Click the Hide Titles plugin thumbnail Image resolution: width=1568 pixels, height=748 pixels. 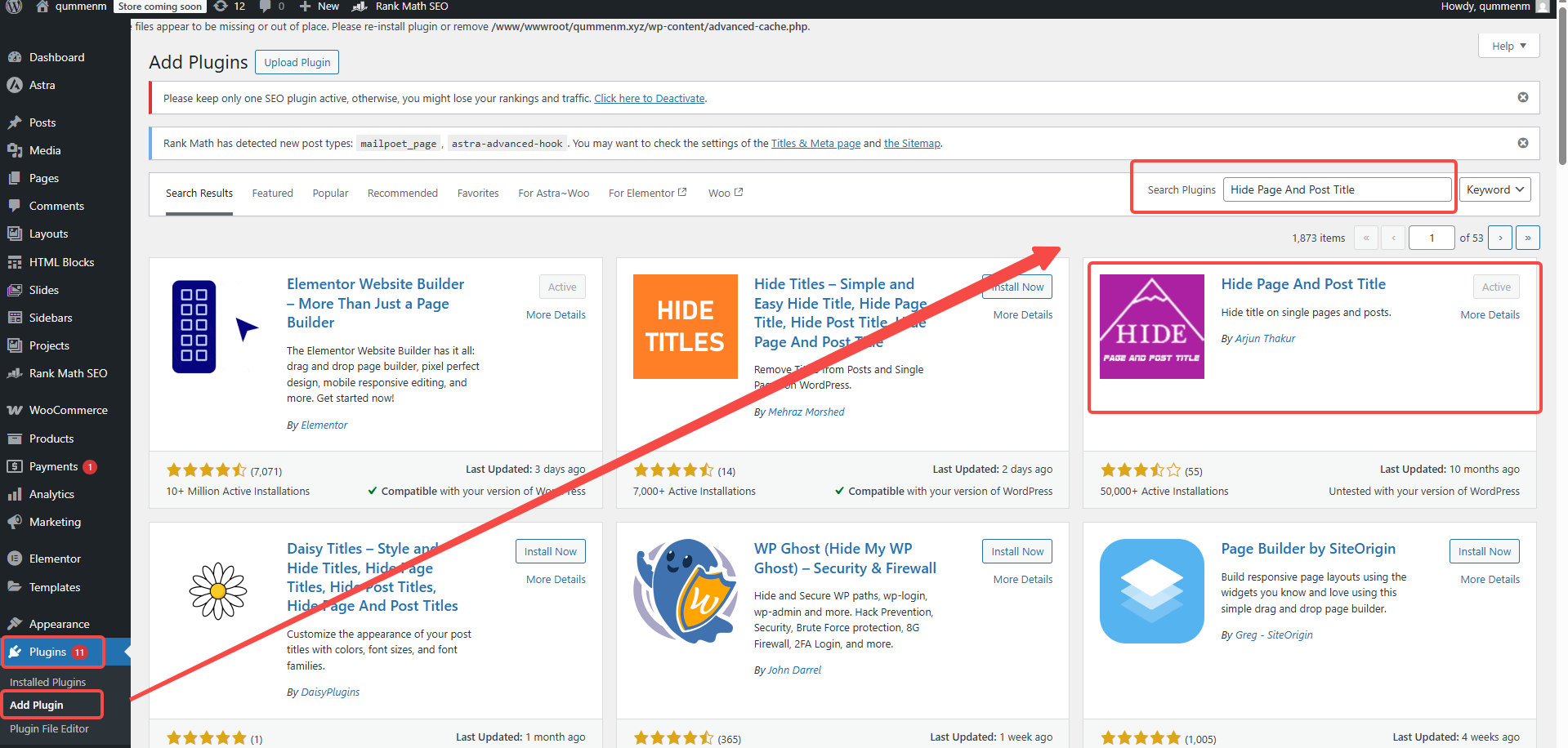[x=685, y=327]
